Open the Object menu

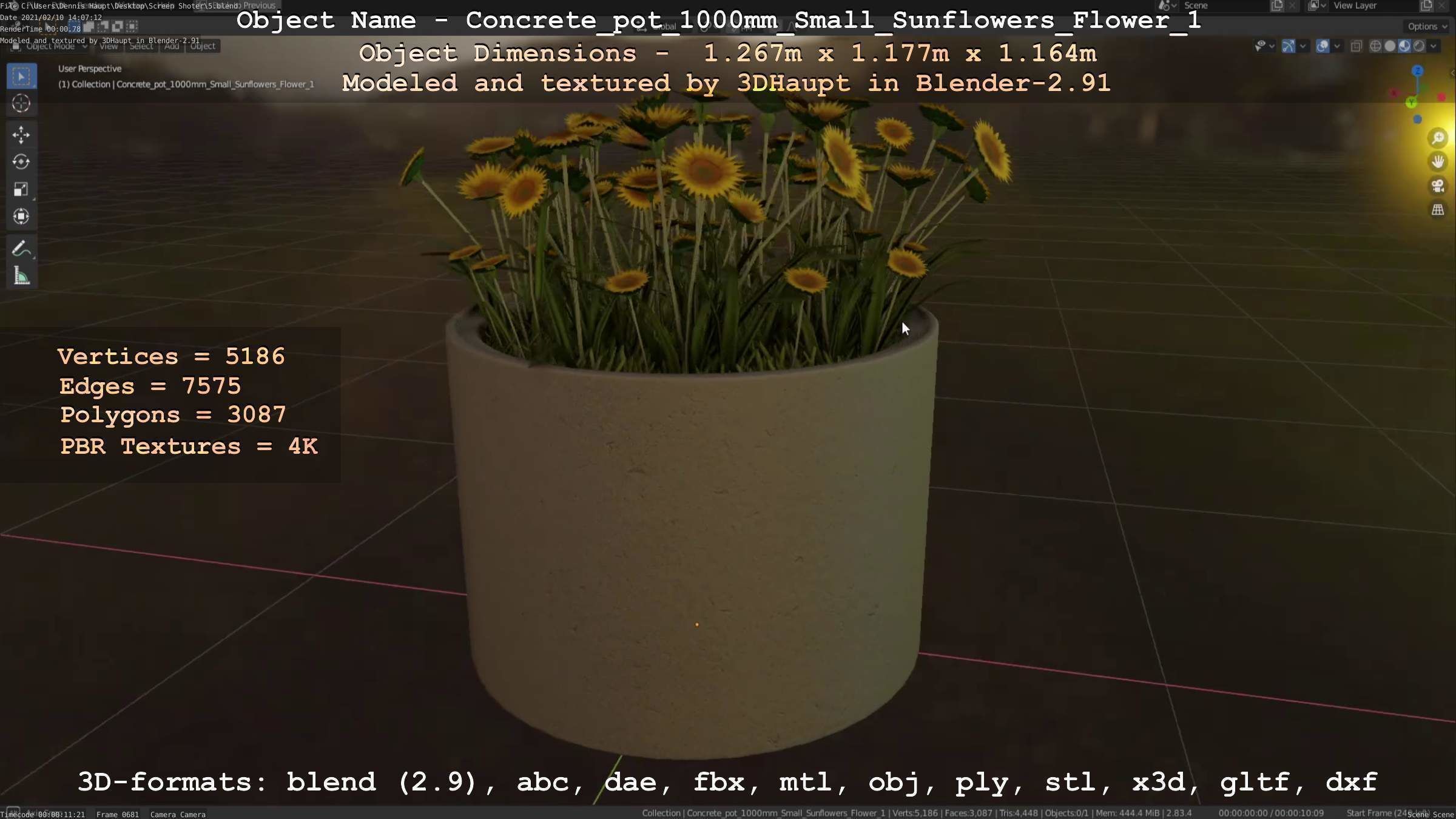[x=203, y=46]
